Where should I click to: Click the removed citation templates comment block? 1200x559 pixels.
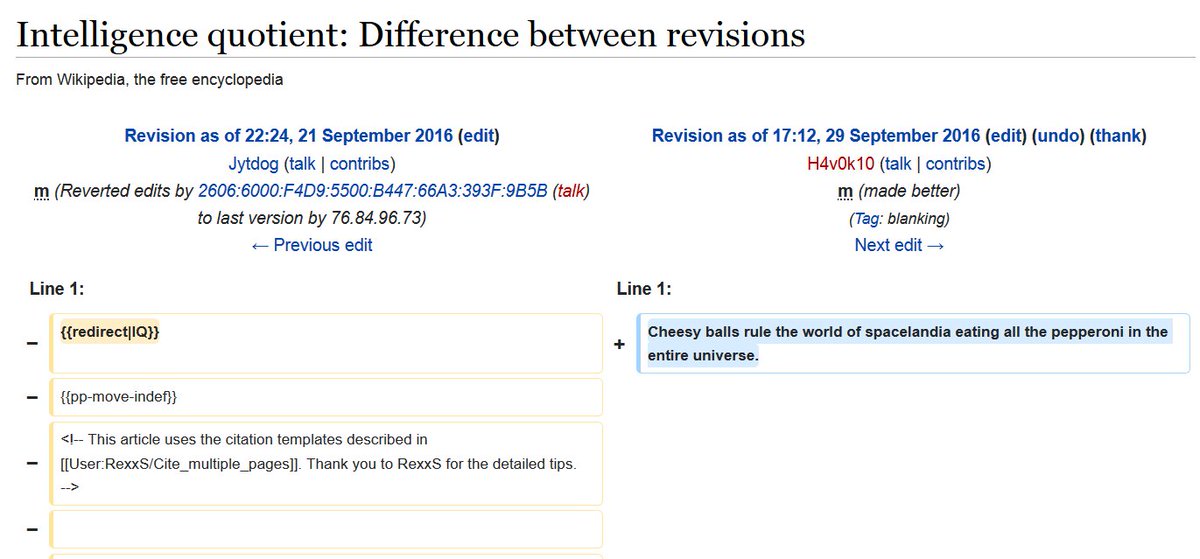(326, 464)
